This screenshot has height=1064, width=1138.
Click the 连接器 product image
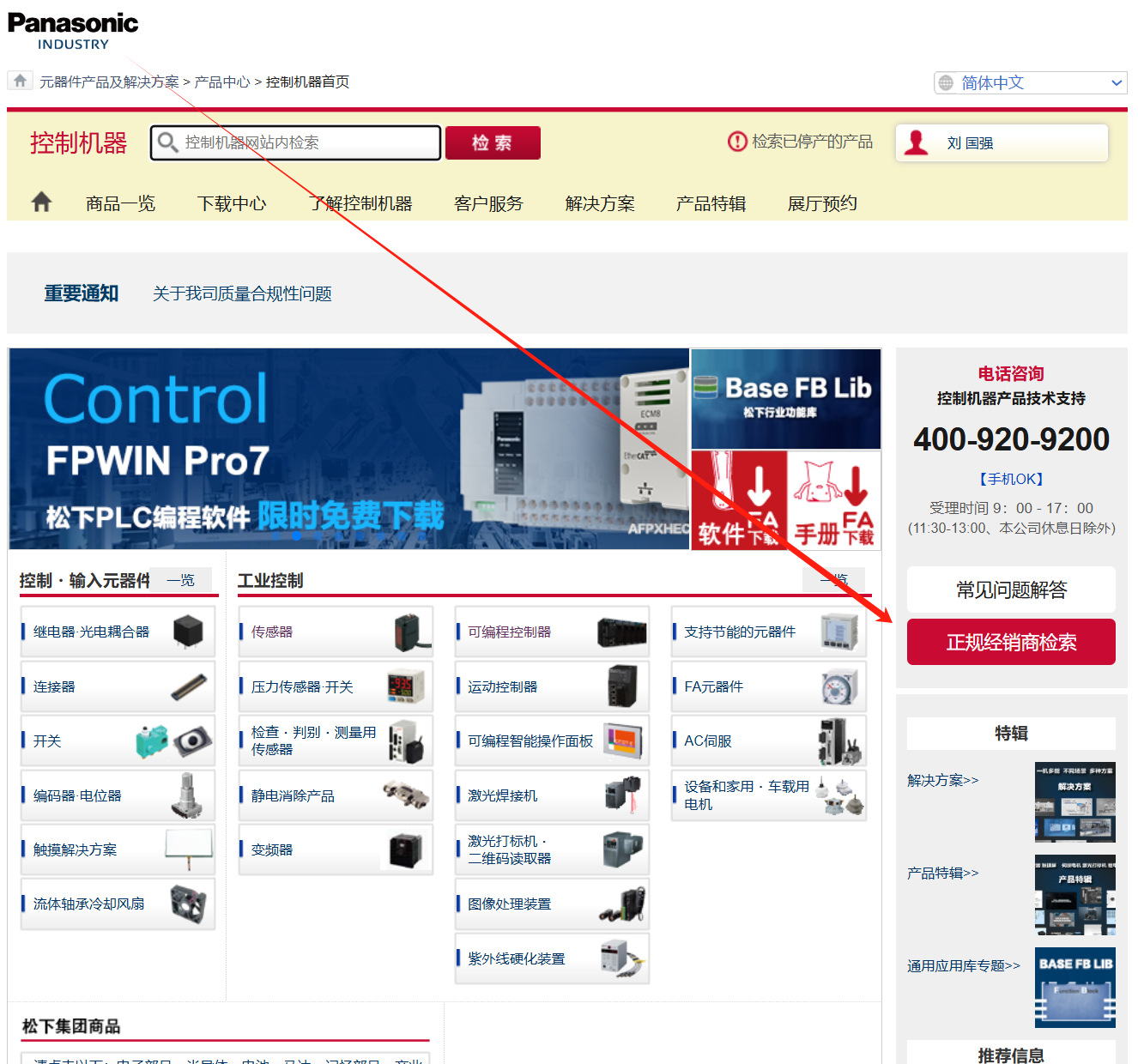coord(188,686)
